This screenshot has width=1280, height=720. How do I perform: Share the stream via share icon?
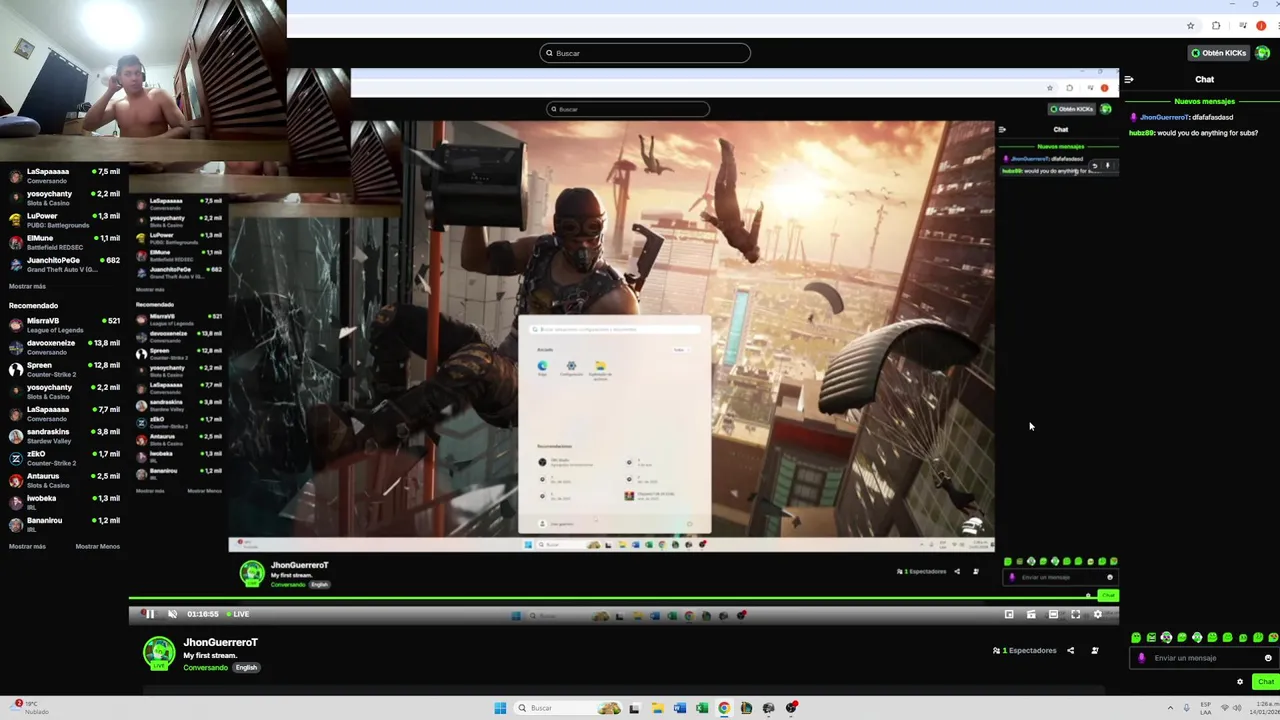coord(1070,650)
